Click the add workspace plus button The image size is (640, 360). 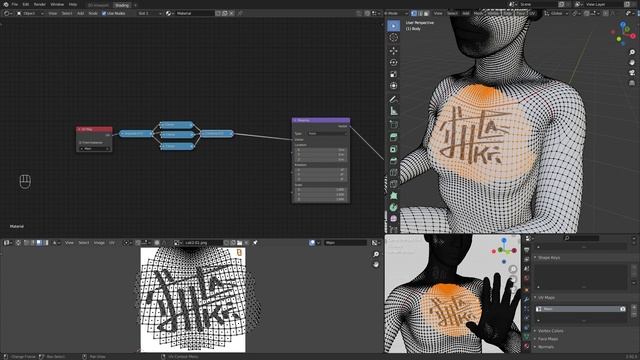pos(135,5)
